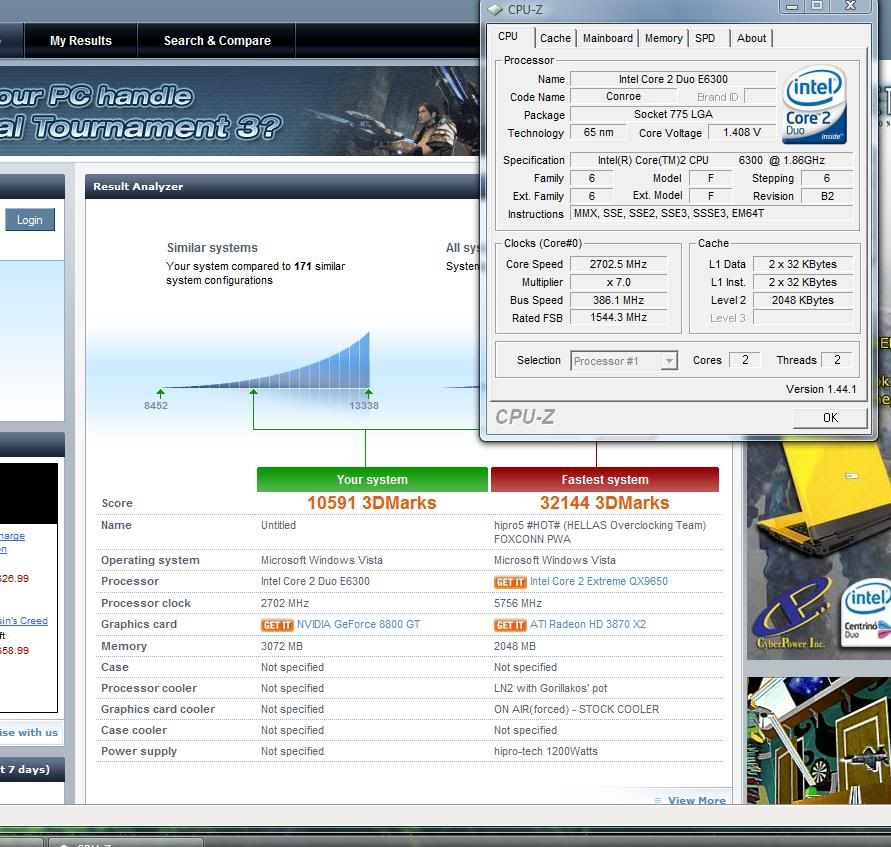The width and height of the screenshot is (891, 847).
Task: Switch to the Cache tab in CPU-Z
Action: (555, 38)
